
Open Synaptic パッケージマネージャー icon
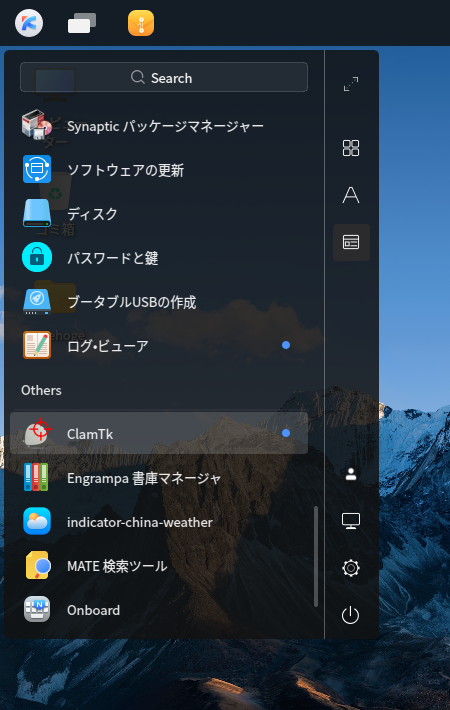click(37, 125)
